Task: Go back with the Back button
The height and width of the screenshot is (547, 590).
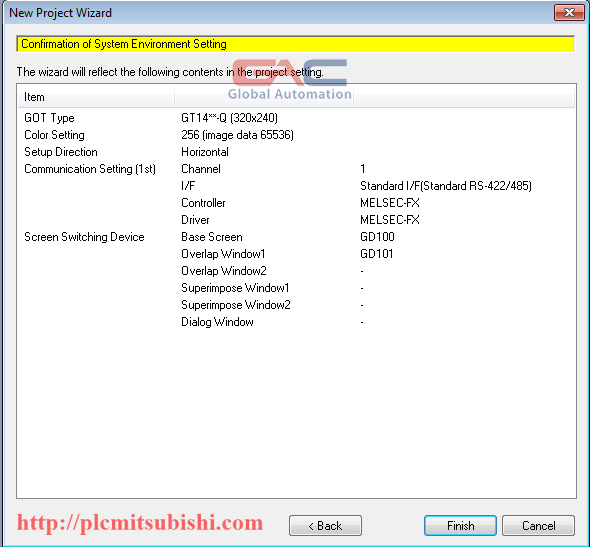Action: [x=325, y=525]
